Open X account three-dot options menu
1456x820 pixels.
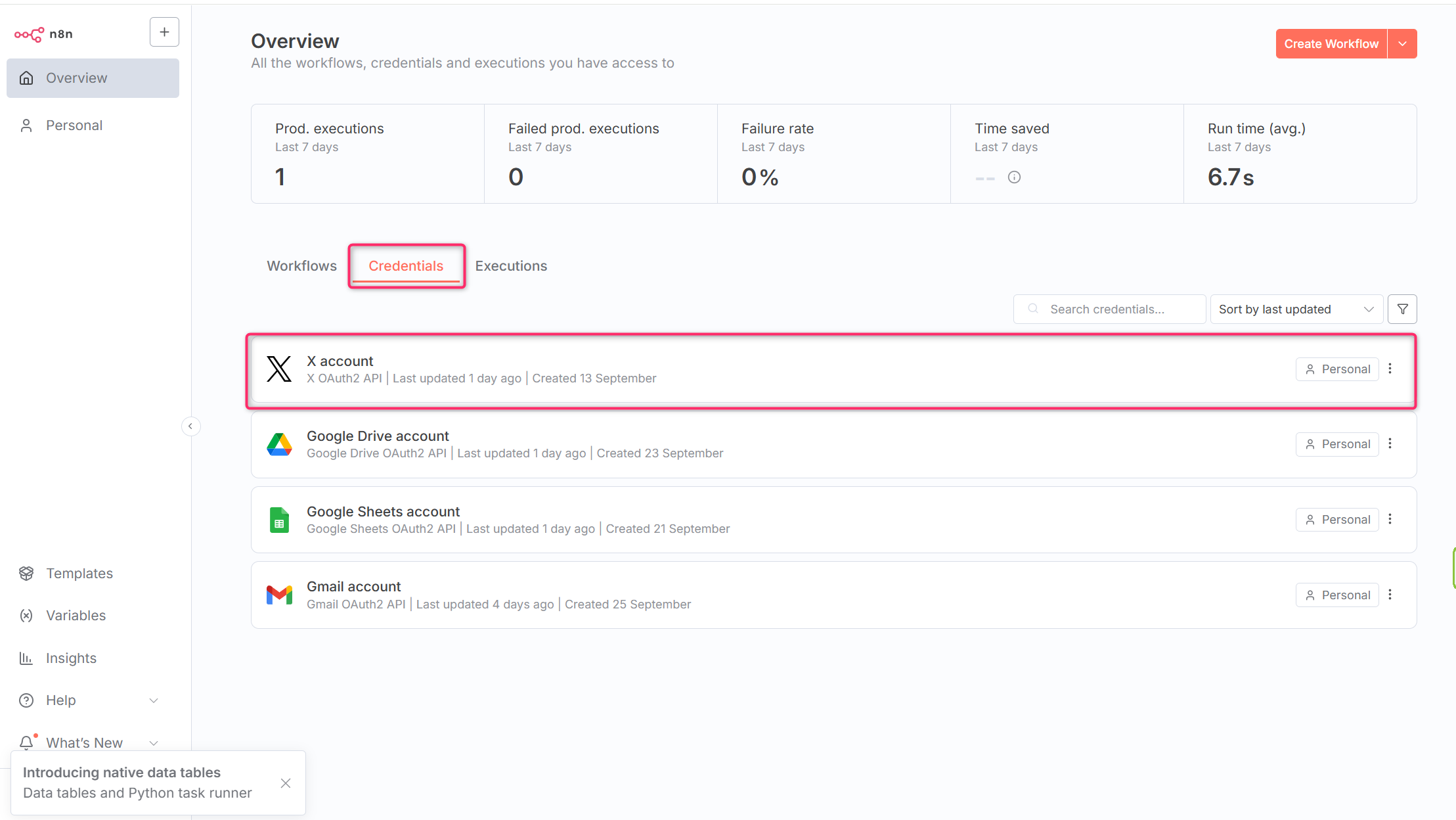(x=1390, y=369)
